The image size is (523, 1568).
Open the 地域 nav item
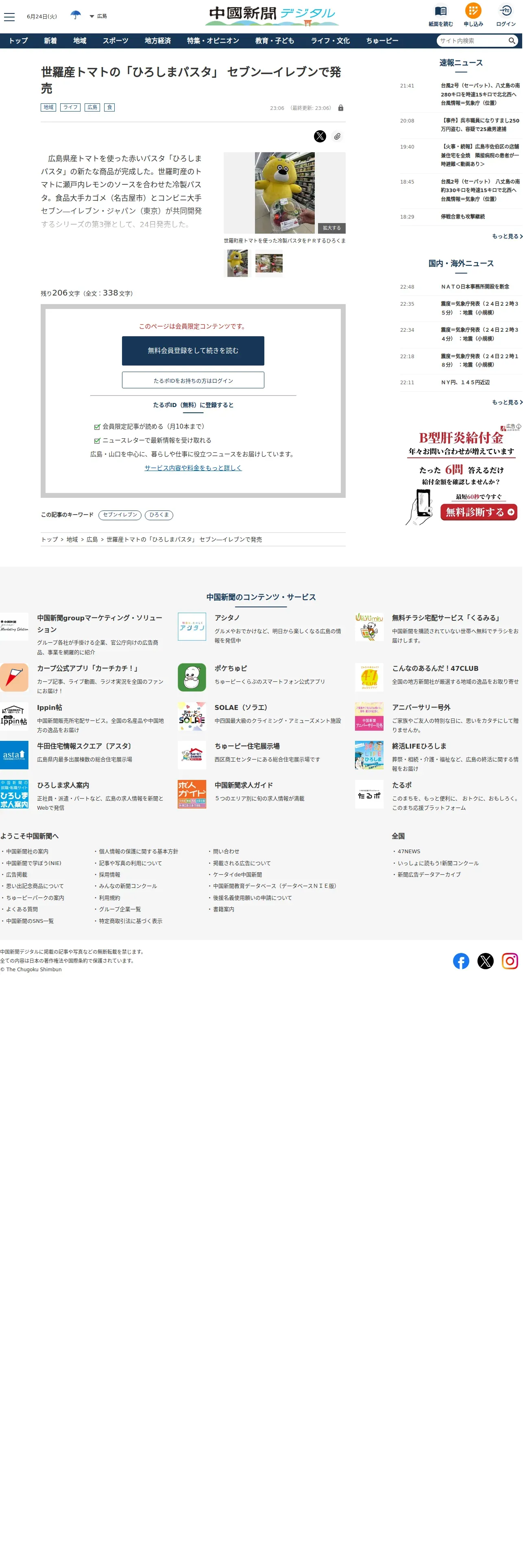pos(80,41)
